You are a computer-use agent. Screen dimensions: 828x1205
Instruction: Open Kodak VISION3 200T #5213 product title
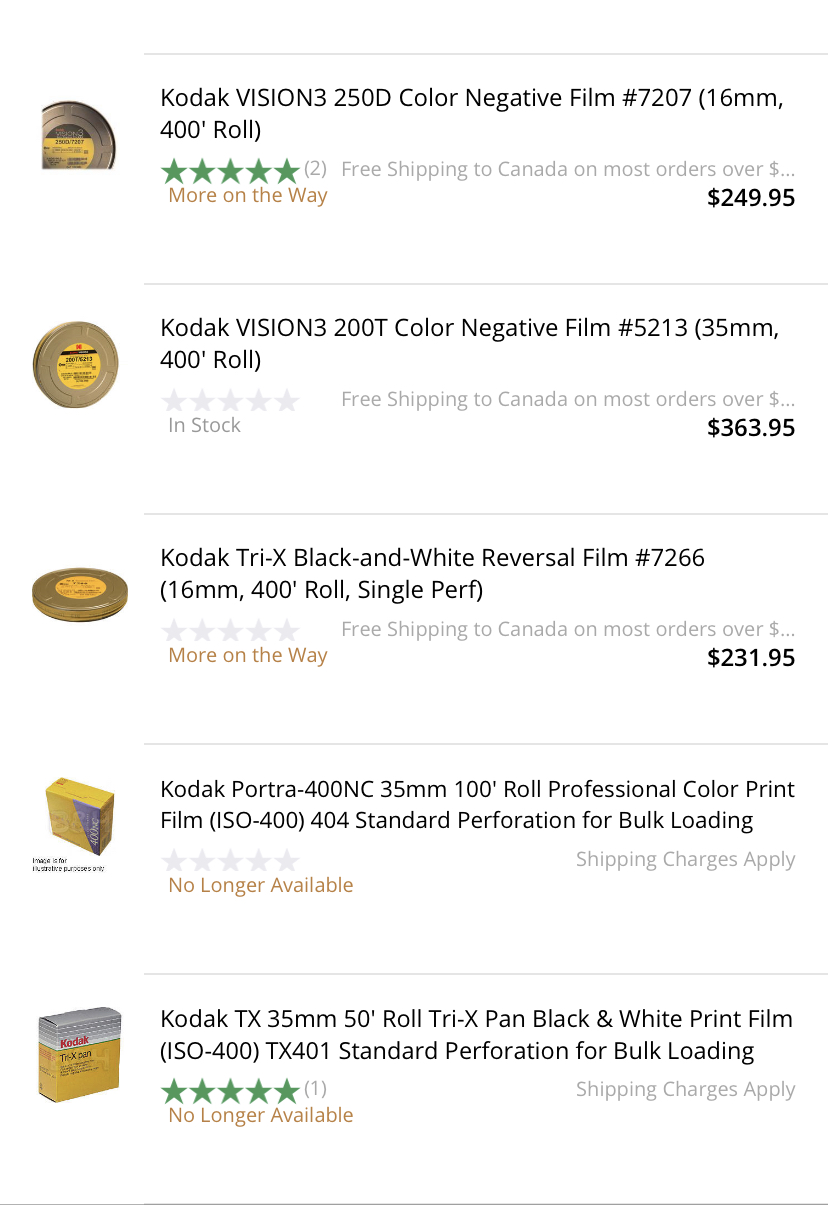tap(469, 344)
